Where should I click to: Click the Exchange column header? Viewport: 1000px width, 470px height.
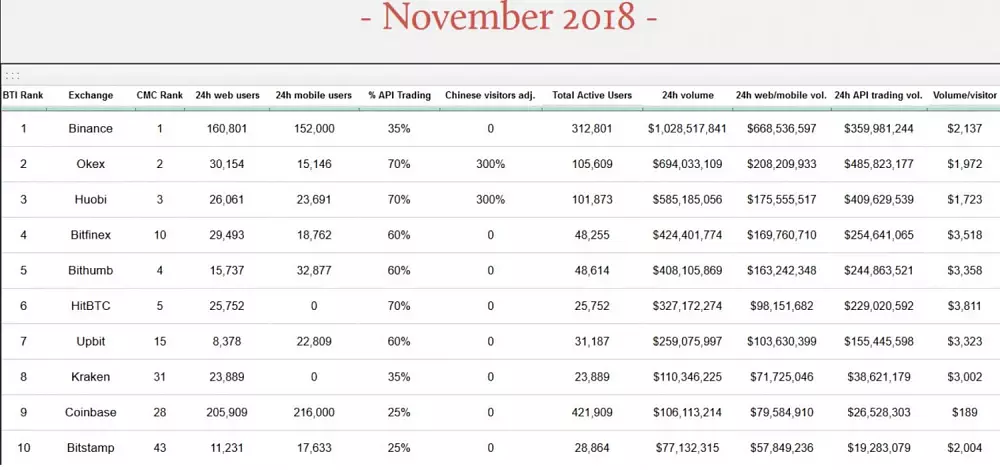tap(90, 96)
